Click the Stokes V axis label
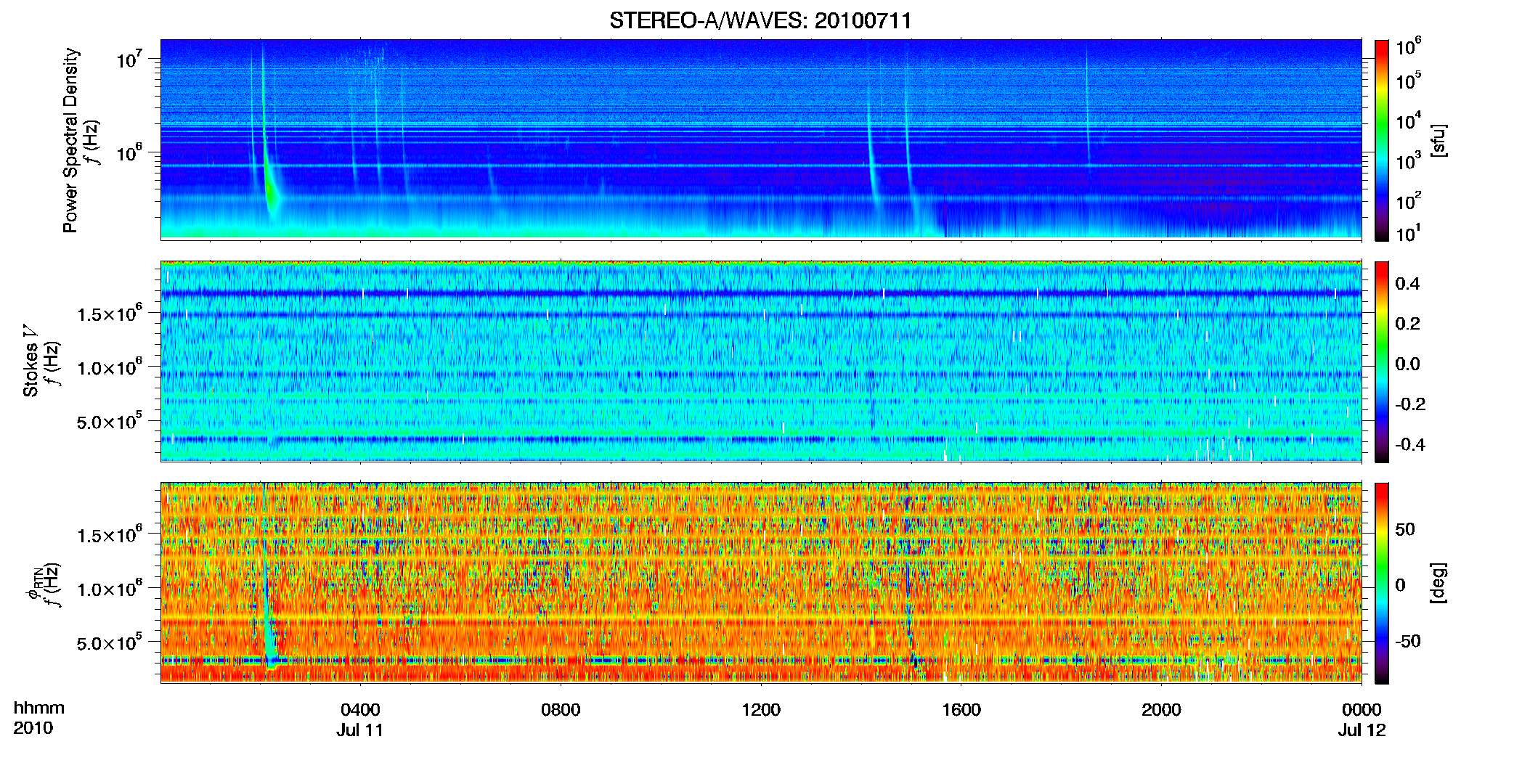 [x=30, y=360]
